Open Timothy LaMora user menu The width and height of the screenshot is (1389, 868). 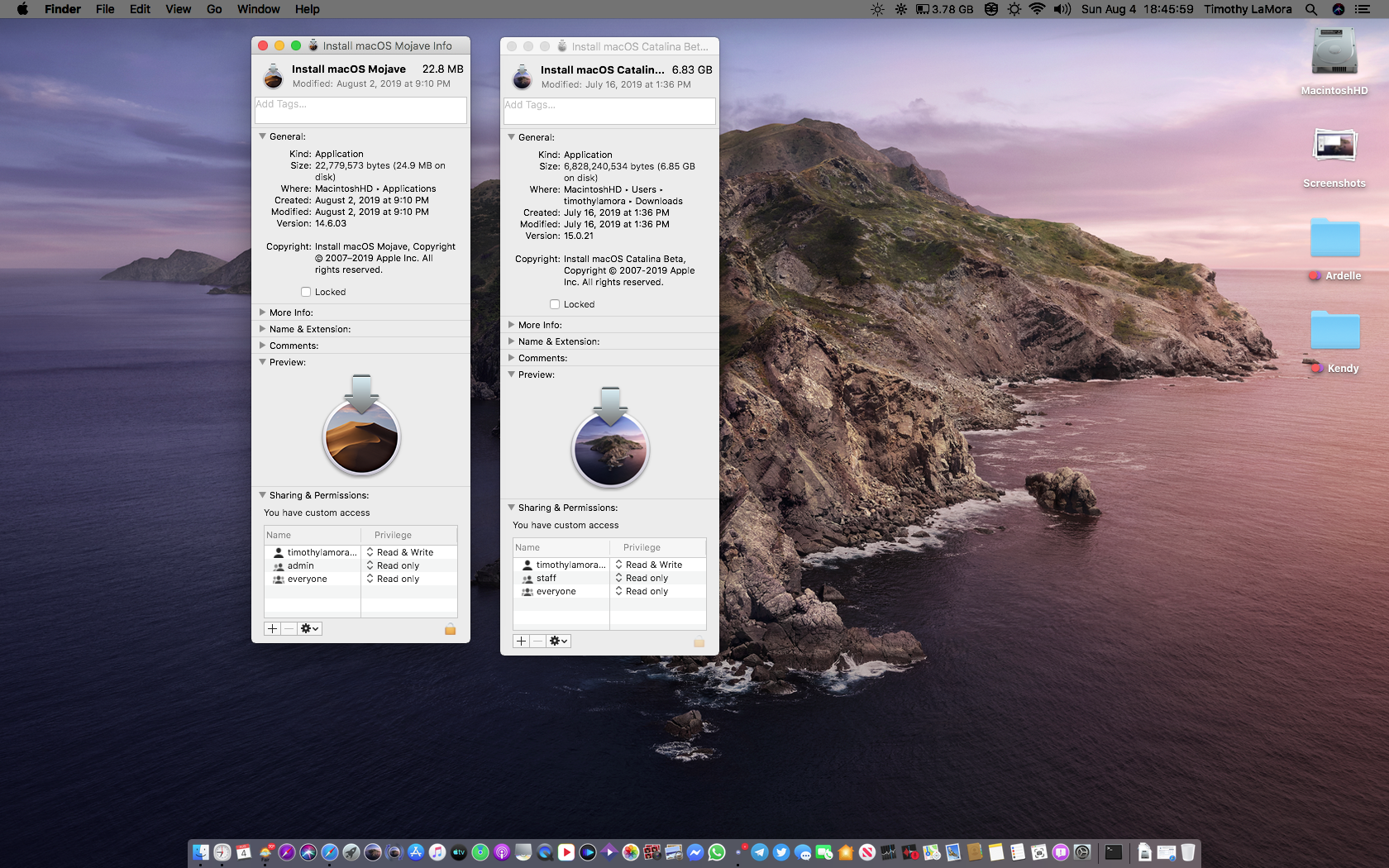point(1248,9)
